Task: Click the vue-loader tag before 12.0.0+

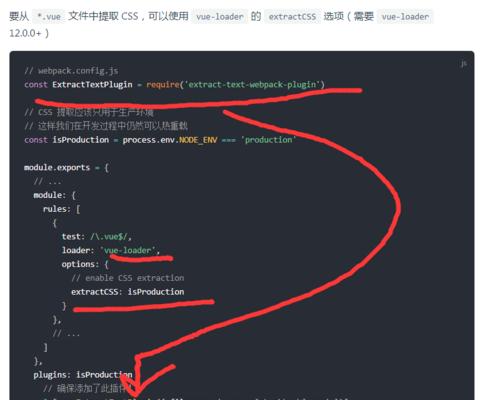Action: 405,16
